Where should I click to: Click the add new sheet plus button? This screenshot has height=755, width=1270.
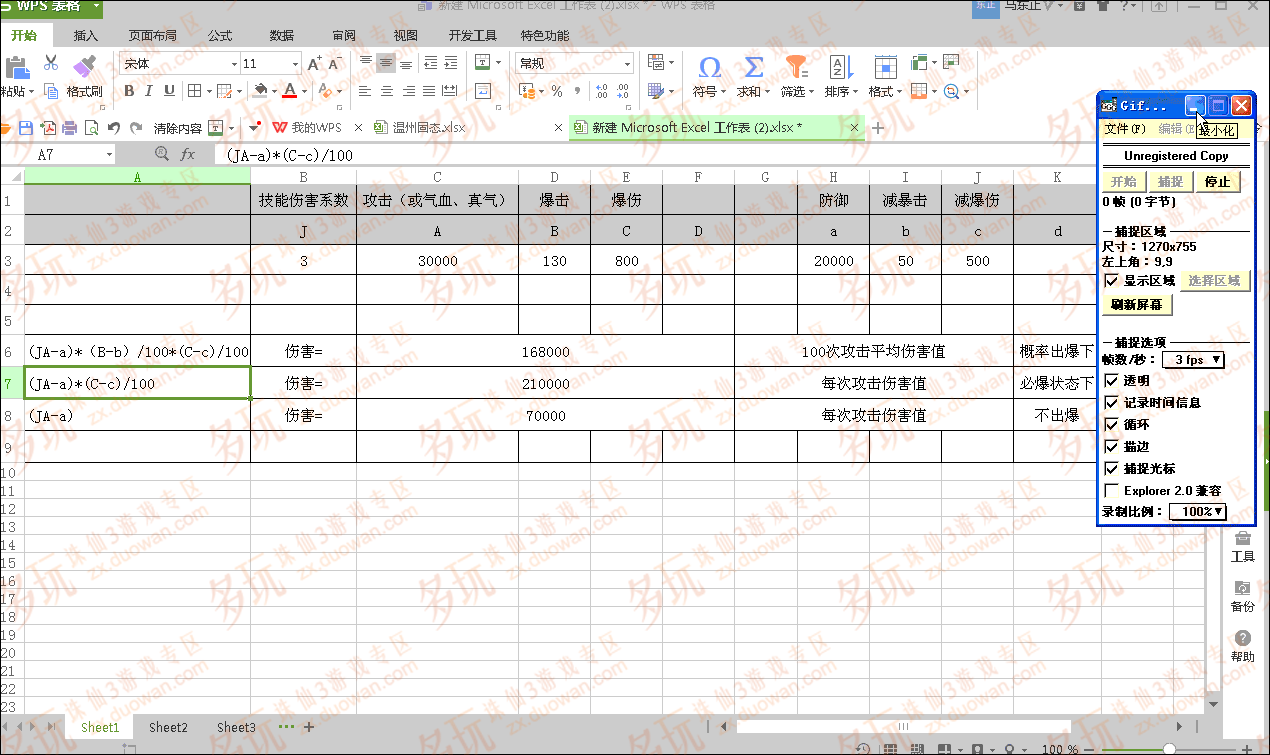pos(309,727)
